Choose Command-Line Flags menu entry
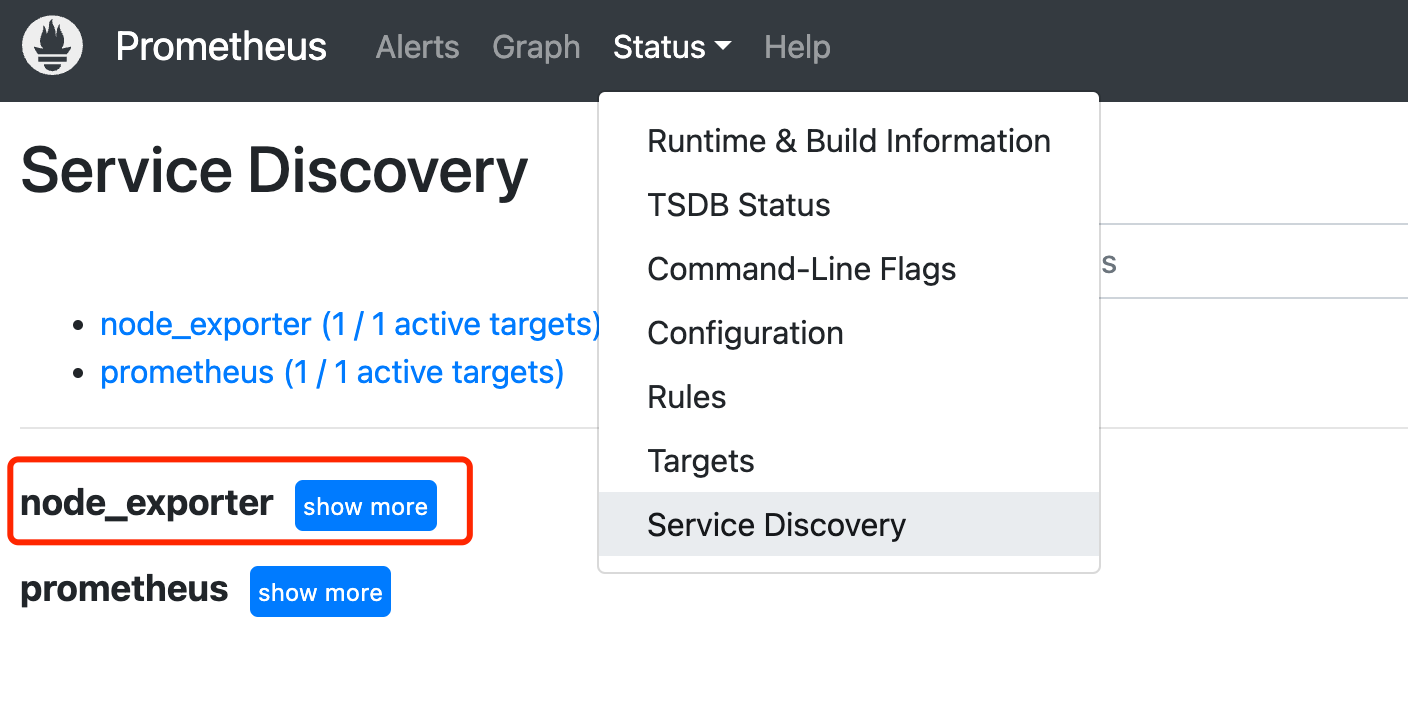 (x=849, y=269)
